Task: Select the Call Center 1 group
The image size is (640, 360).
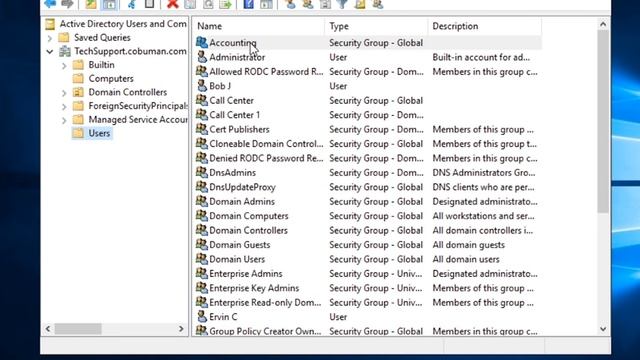Action: pyautogui.click(x=235, y=115)
